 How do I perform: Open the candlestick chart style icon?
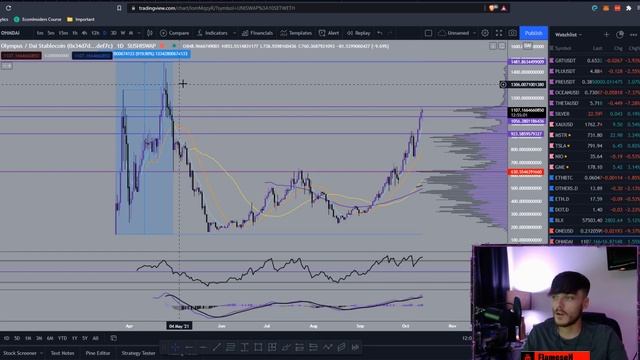point(150,33)
